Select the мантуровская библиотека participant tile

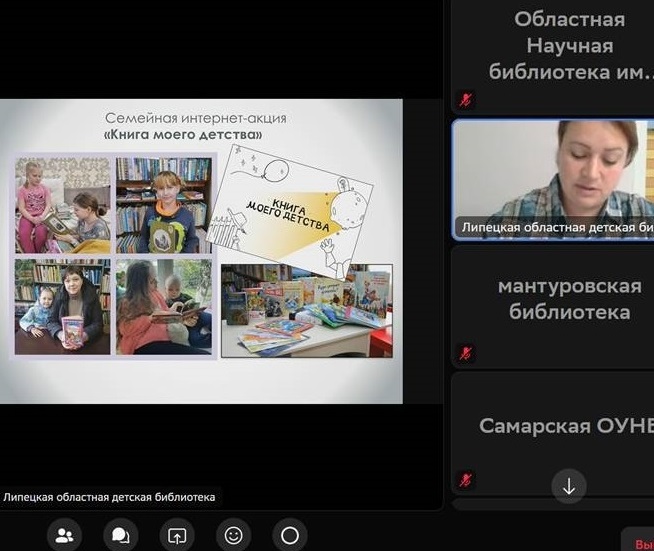pyautogui.click(x=553, y=307)
